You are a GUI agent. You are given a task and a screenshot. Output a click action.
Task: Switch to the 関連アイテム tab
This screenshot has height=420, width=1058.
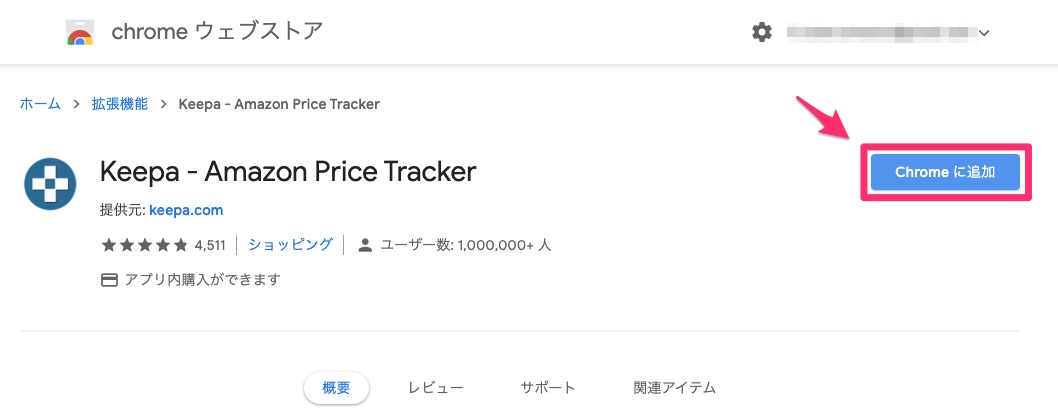[x=674, y=388]
